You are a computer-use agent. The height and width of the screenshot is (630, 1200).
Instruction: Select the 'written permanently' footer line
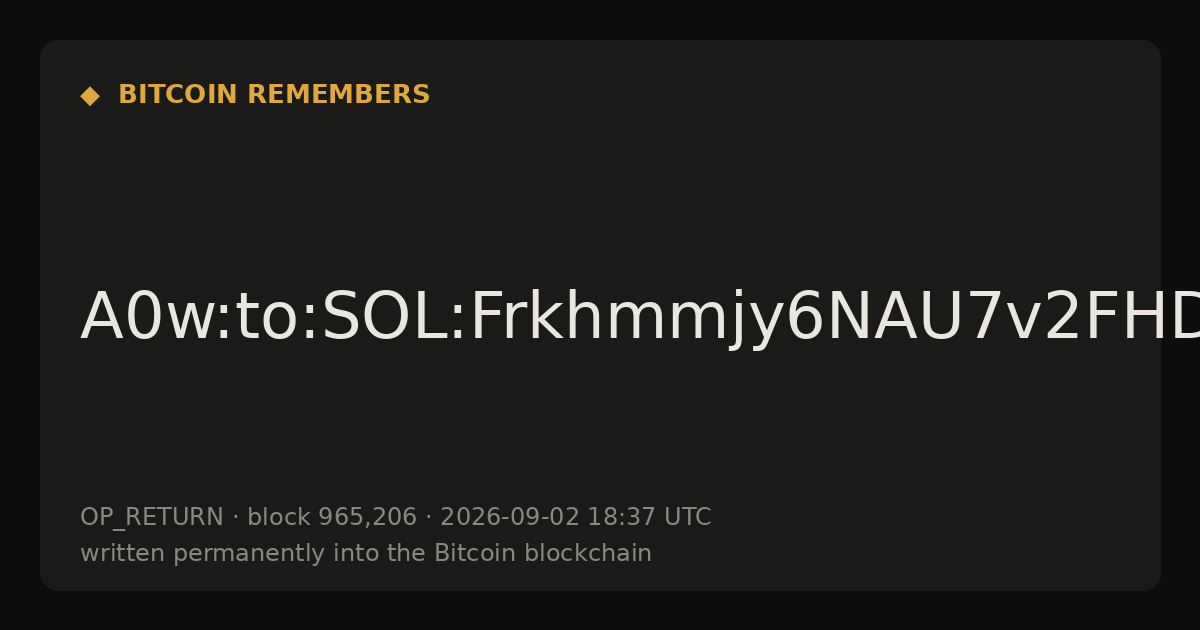pyautogui.click(x=366, y=554)
